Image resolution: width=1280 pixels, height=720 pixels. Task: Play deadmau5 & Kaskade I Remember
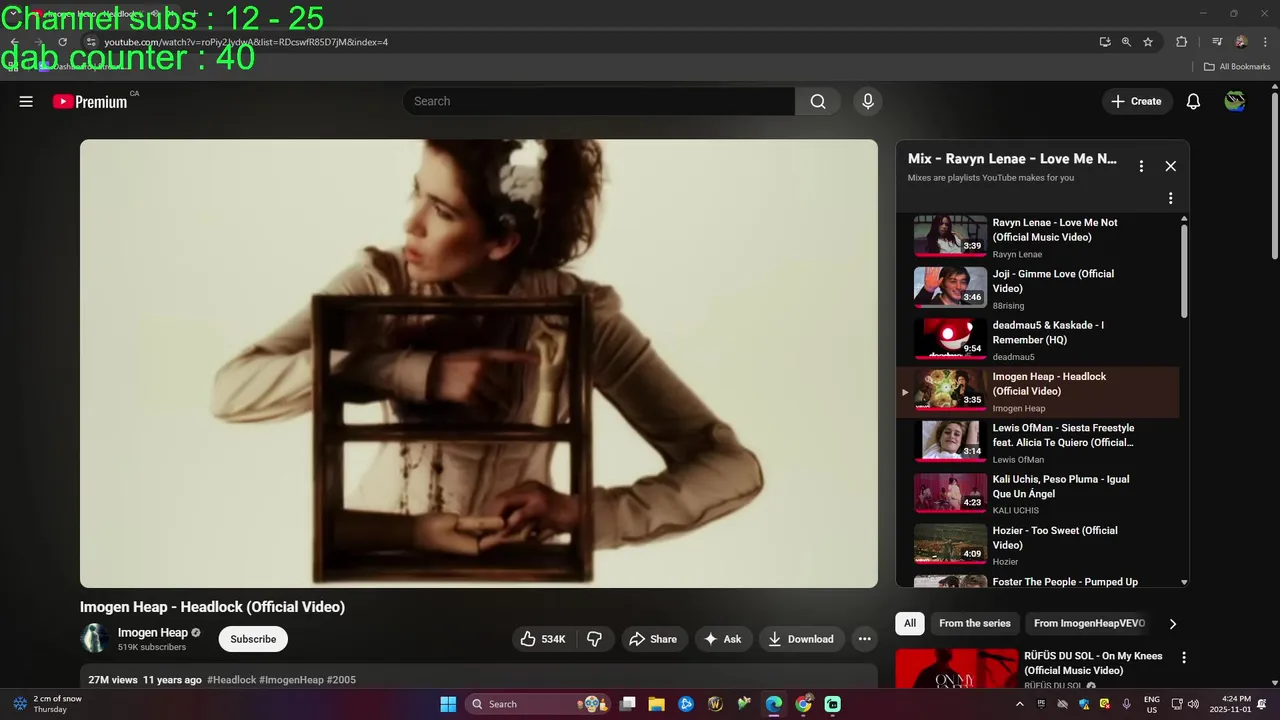pyautogui.click(x=1040, y=340)
